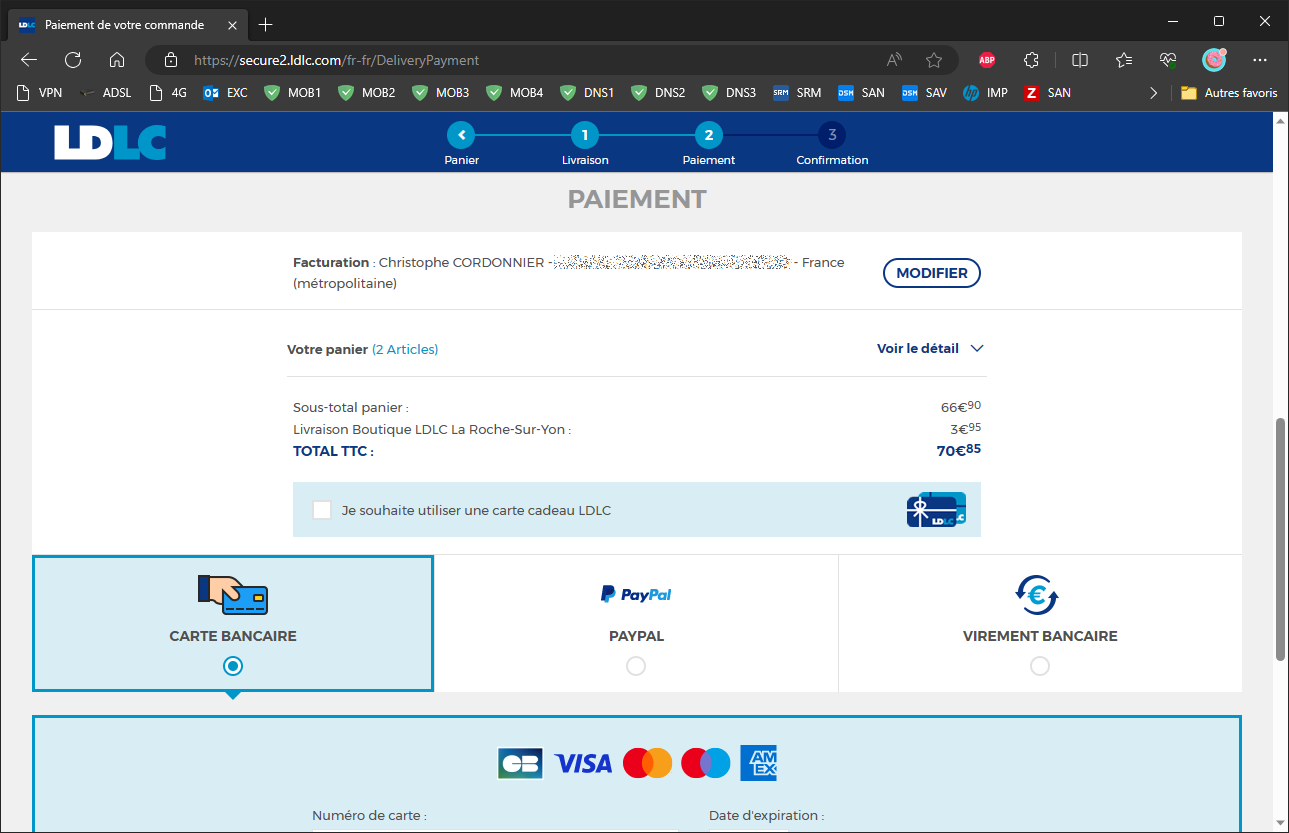
Task: Open EXC bookmark
Action: point(226,93)
